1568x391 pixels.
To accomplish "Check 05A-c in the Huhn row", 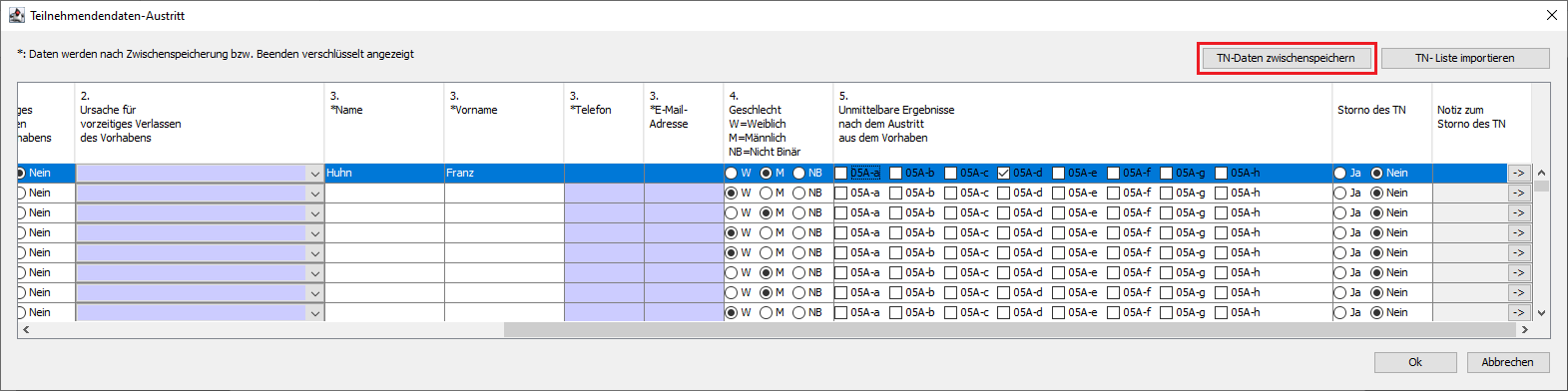I will click(950, 174).
